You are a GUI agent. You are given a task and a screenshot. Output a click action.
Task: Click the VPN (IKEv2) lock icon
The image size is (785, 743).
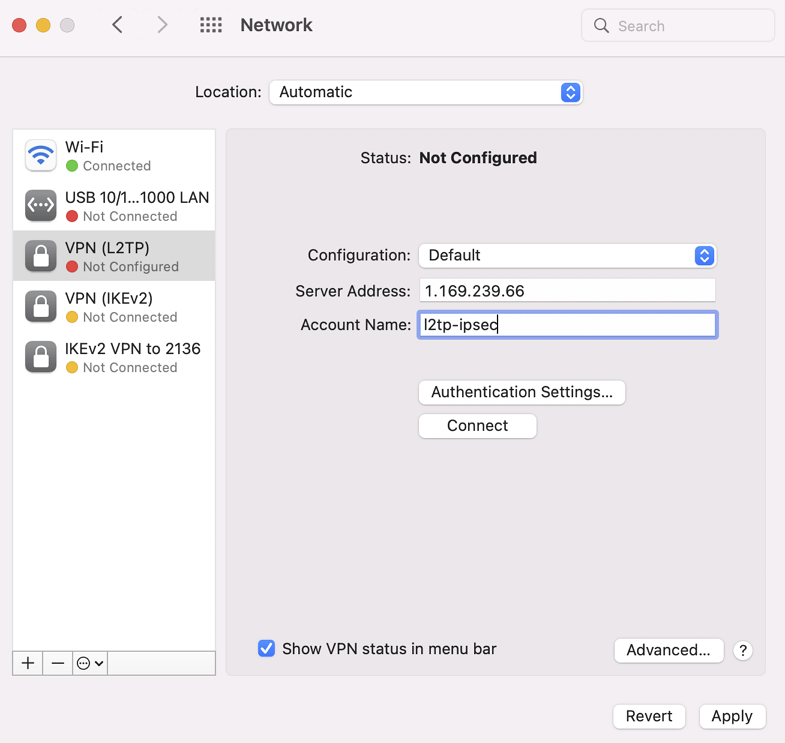click(x=41, y=307)
